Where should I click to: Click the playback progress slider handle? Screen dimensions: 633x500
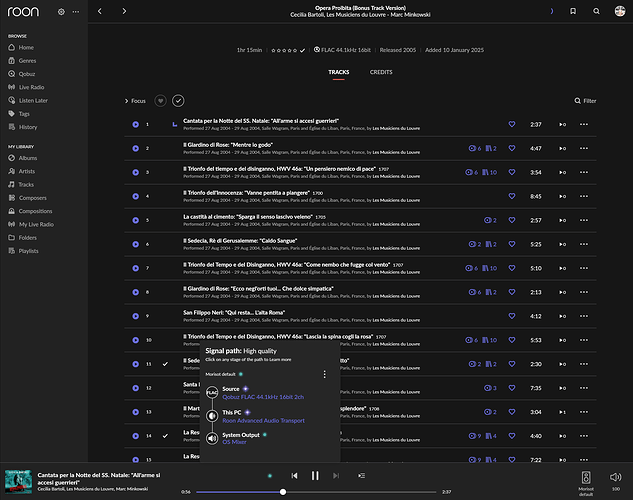point(283,492)
